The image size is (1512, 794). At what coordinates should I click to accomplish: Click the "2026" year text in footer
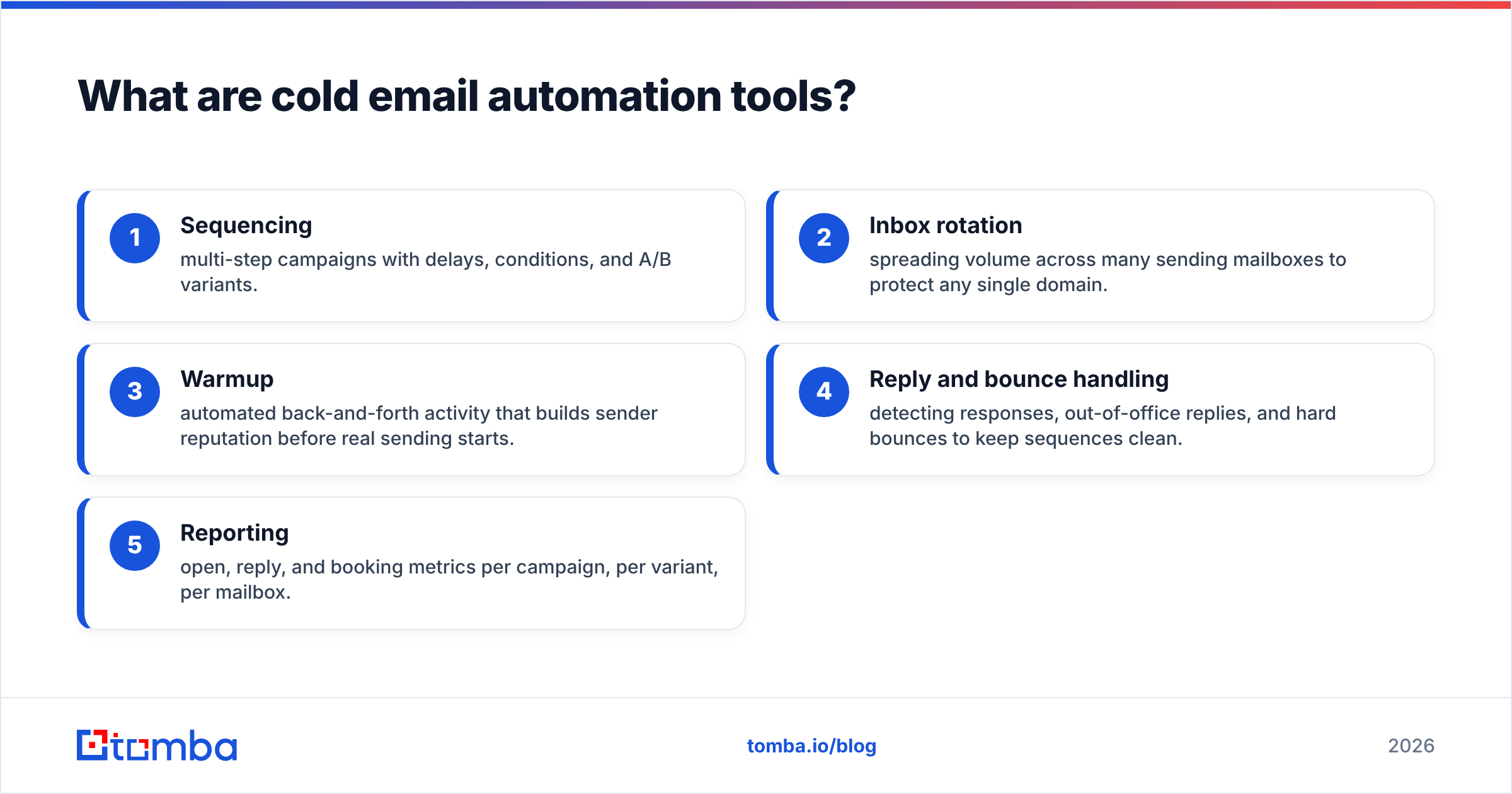tap(1411, 746)
